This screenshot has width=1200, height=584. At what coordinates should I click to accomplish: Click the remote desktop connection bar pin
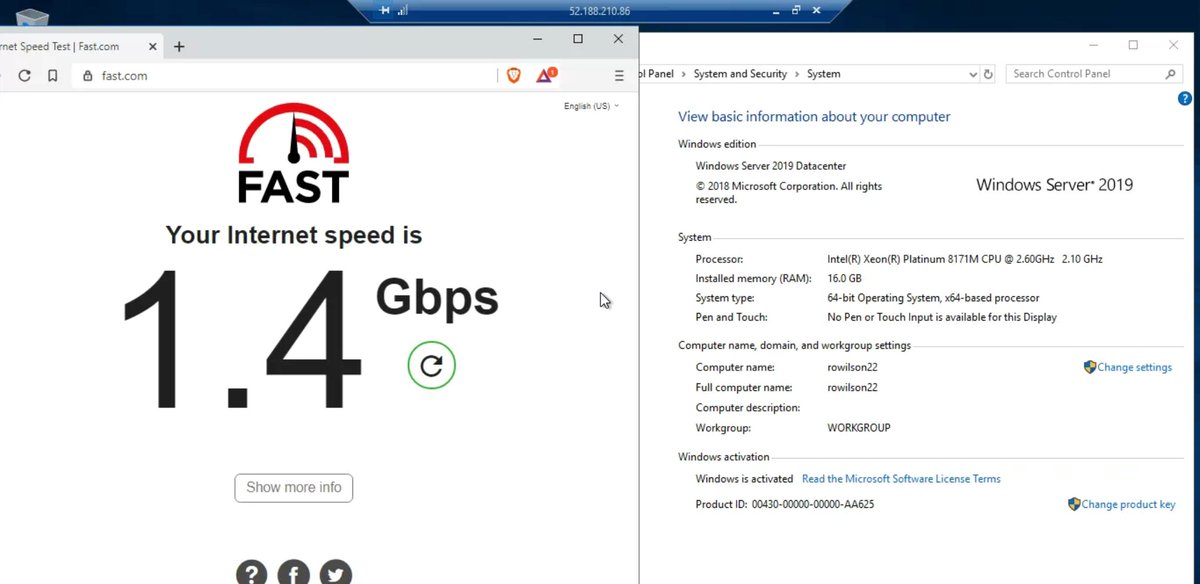tap(385, 10)
